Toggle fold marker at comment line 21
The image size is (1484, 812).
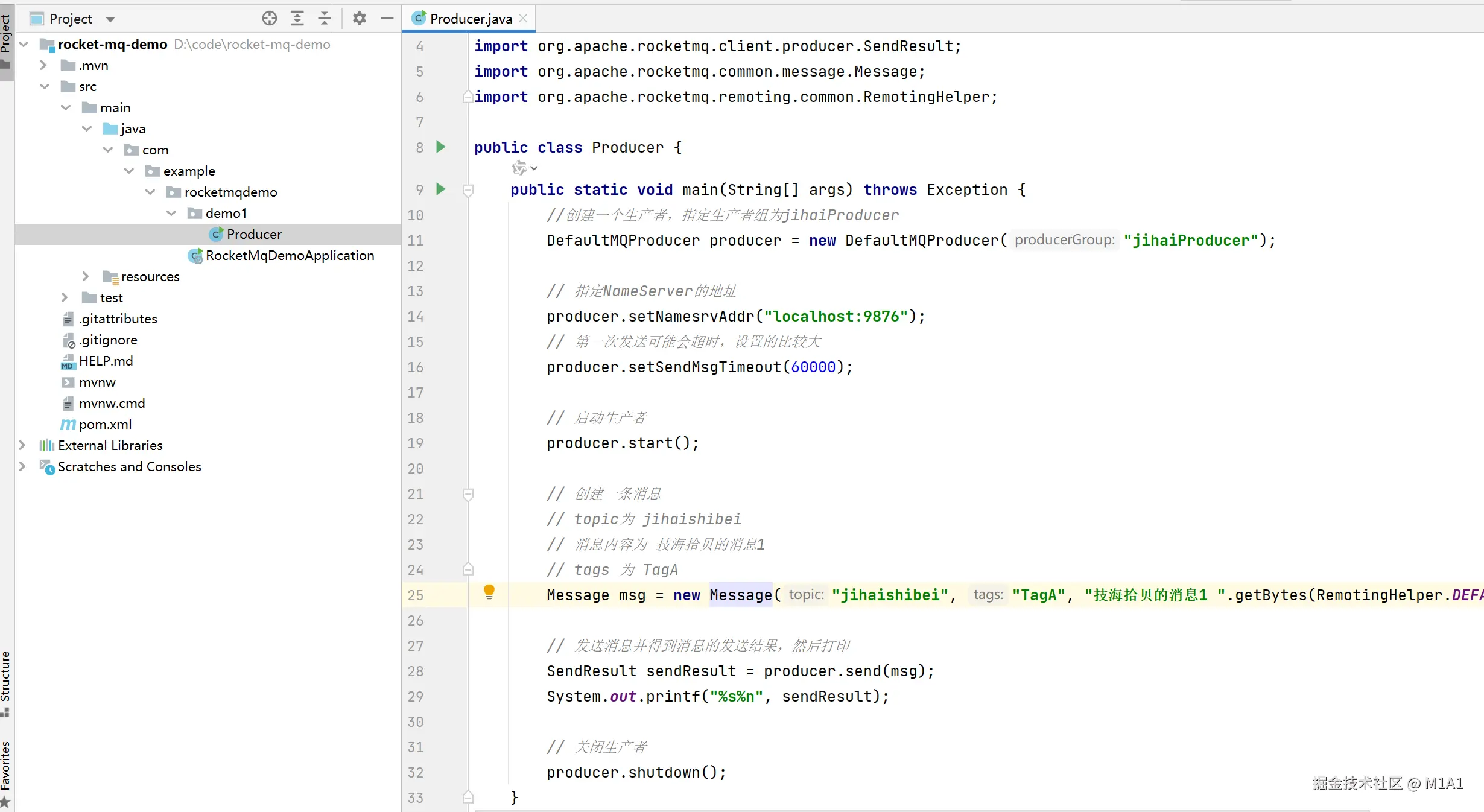(468, 494)
